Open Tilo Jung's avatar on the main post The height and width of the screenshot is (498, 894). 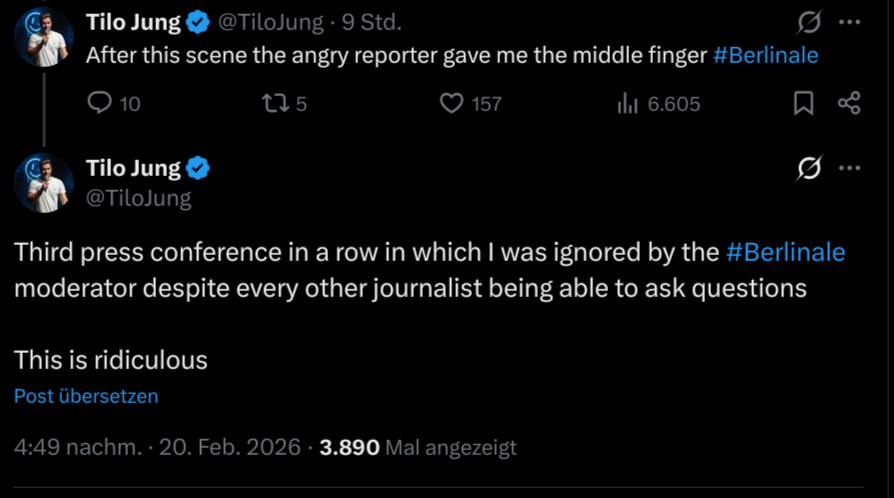pyautogui.click(x=43, y=183)
